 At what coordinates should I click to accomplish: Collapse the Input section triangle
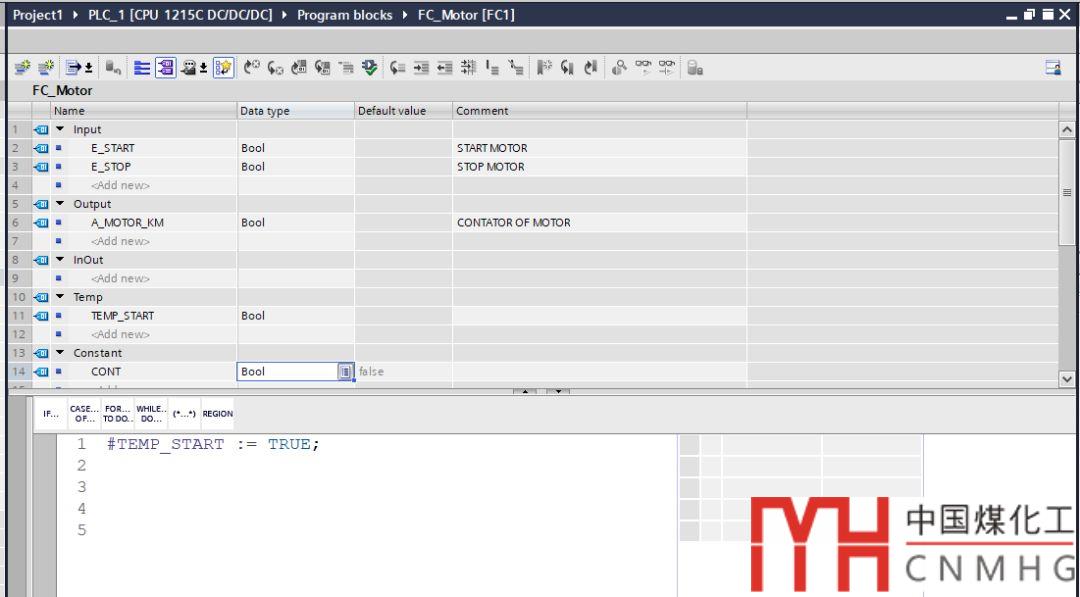tap(60, 129)
